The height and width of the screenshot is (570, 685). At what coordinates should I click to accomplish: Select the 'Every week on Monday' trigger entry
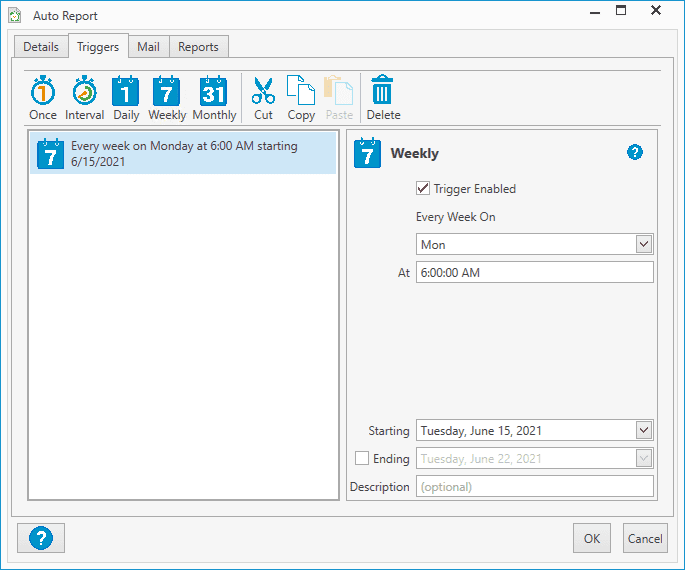(x=183, y=153)
